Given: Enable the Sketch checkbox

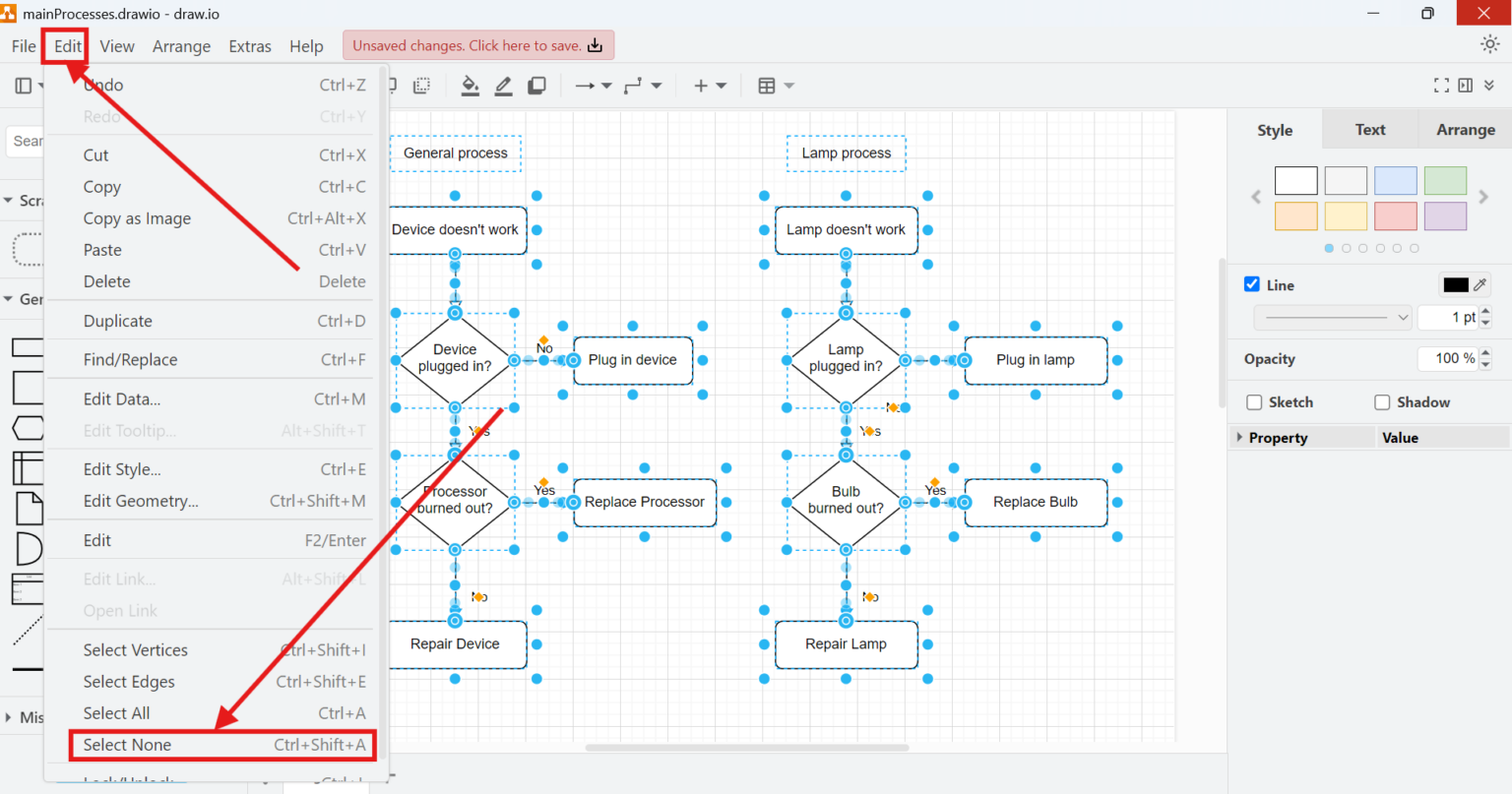Looking at the screenshot, I should click(x=1255, y=401).
